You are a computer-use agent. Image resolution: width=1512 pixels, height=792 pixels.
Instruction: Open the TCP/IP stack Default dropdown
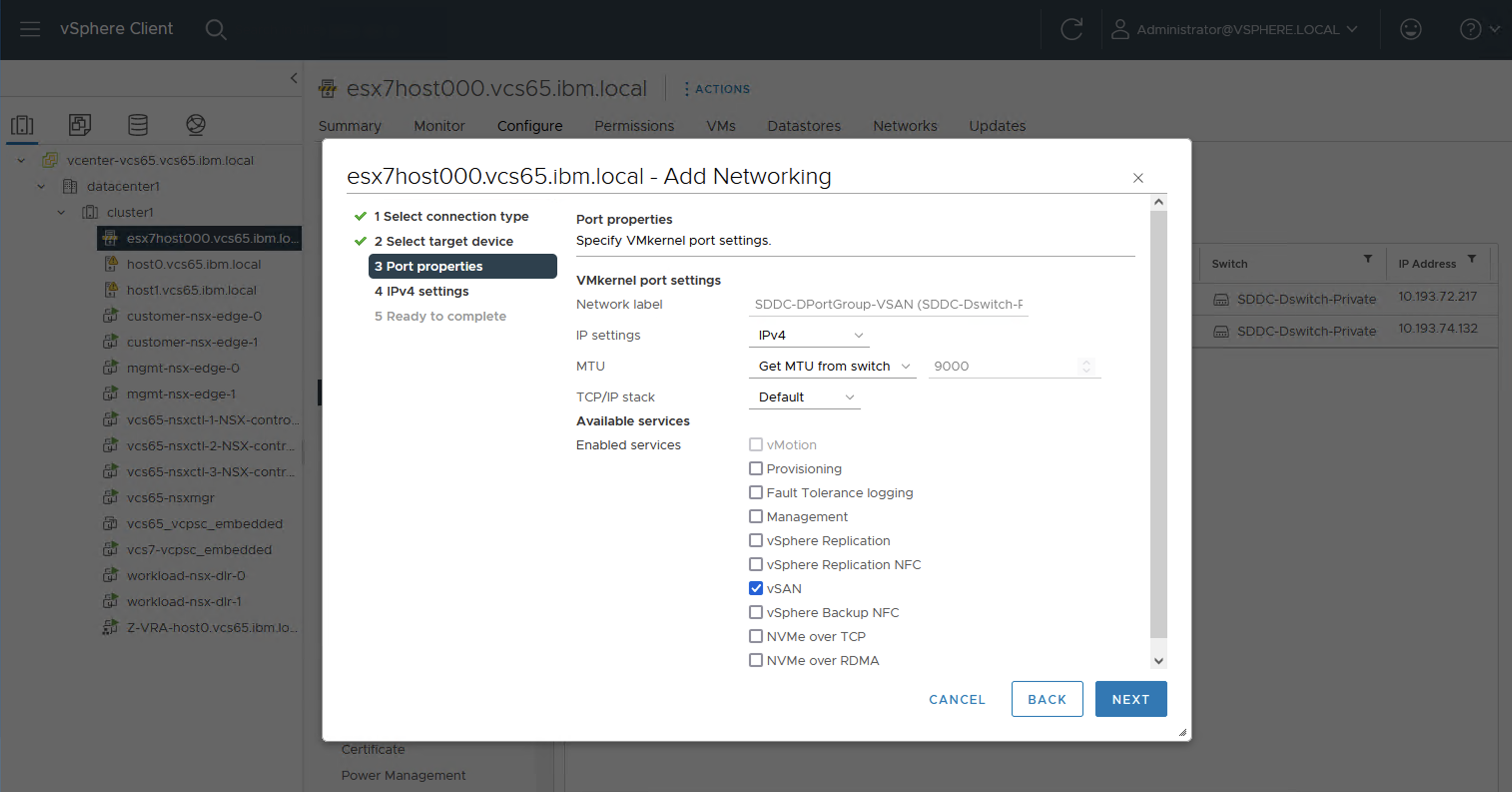coord(804,397)
